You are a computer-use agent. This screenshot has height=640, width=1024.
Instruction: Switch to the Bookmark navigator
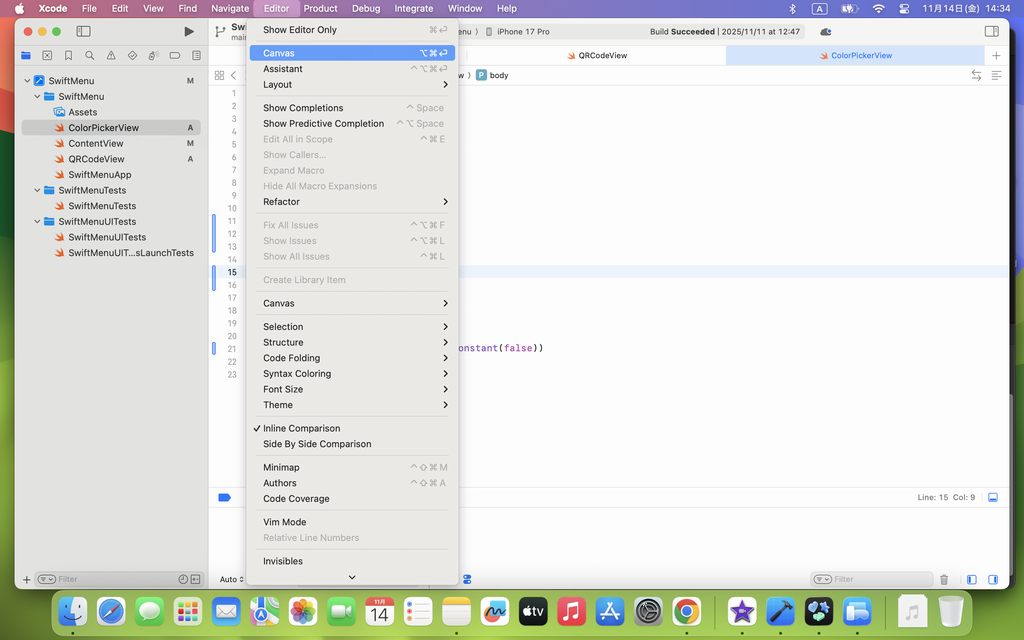click(68, 56)
